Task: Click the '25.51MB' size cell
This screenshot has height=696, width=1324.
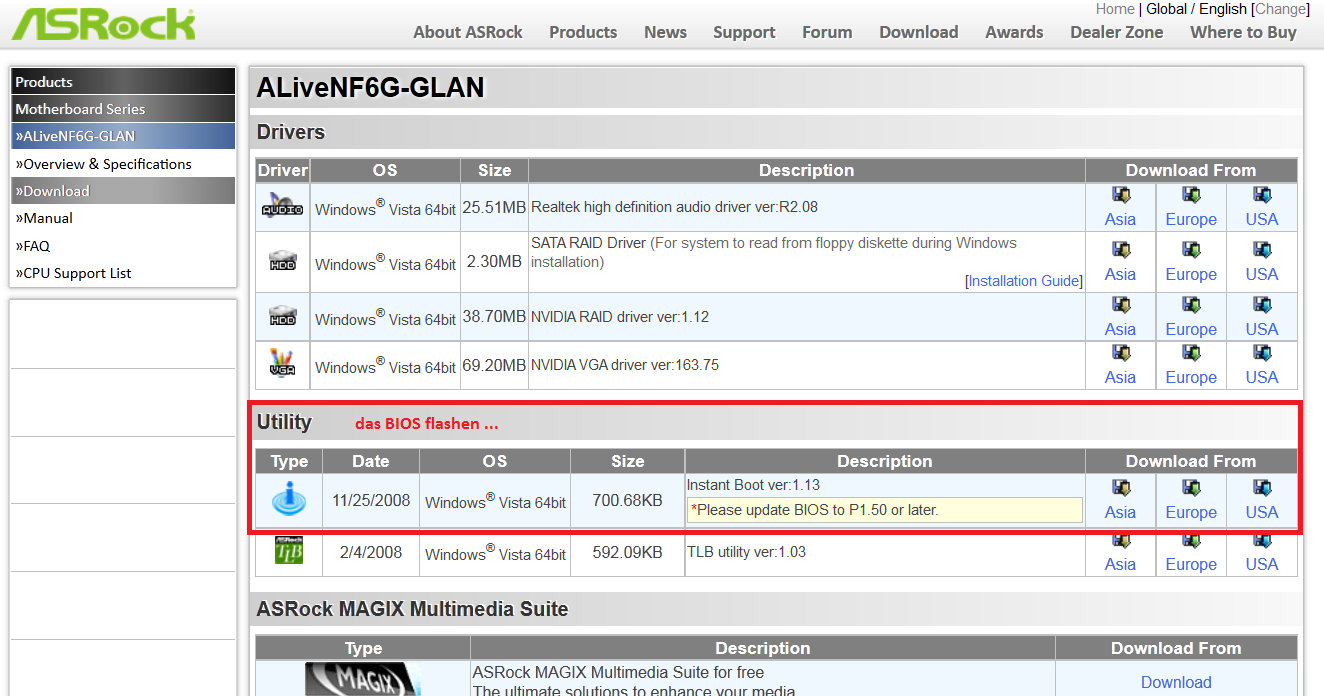Action: (x=494, y=208)
